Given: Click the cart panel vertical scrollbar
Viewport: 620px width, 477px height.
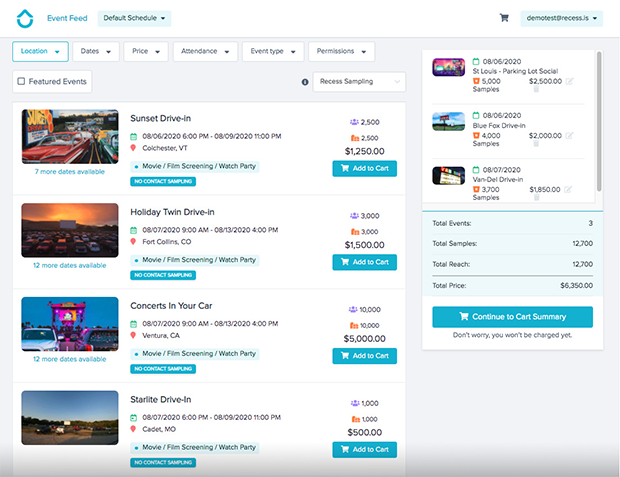Looking at the screenshot, I should tap(597, 120).
